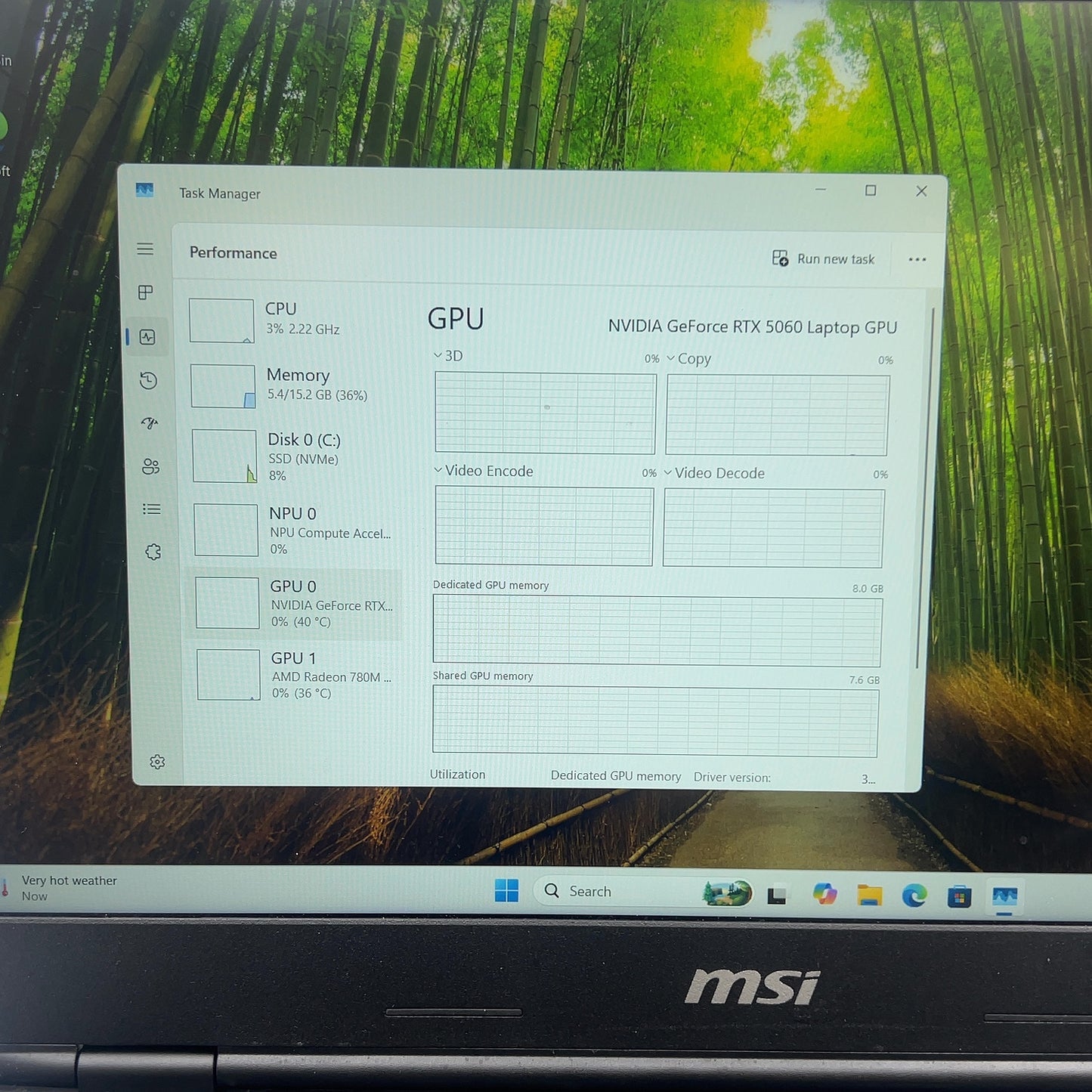Click the Copy utilization graph

(778, 415)
